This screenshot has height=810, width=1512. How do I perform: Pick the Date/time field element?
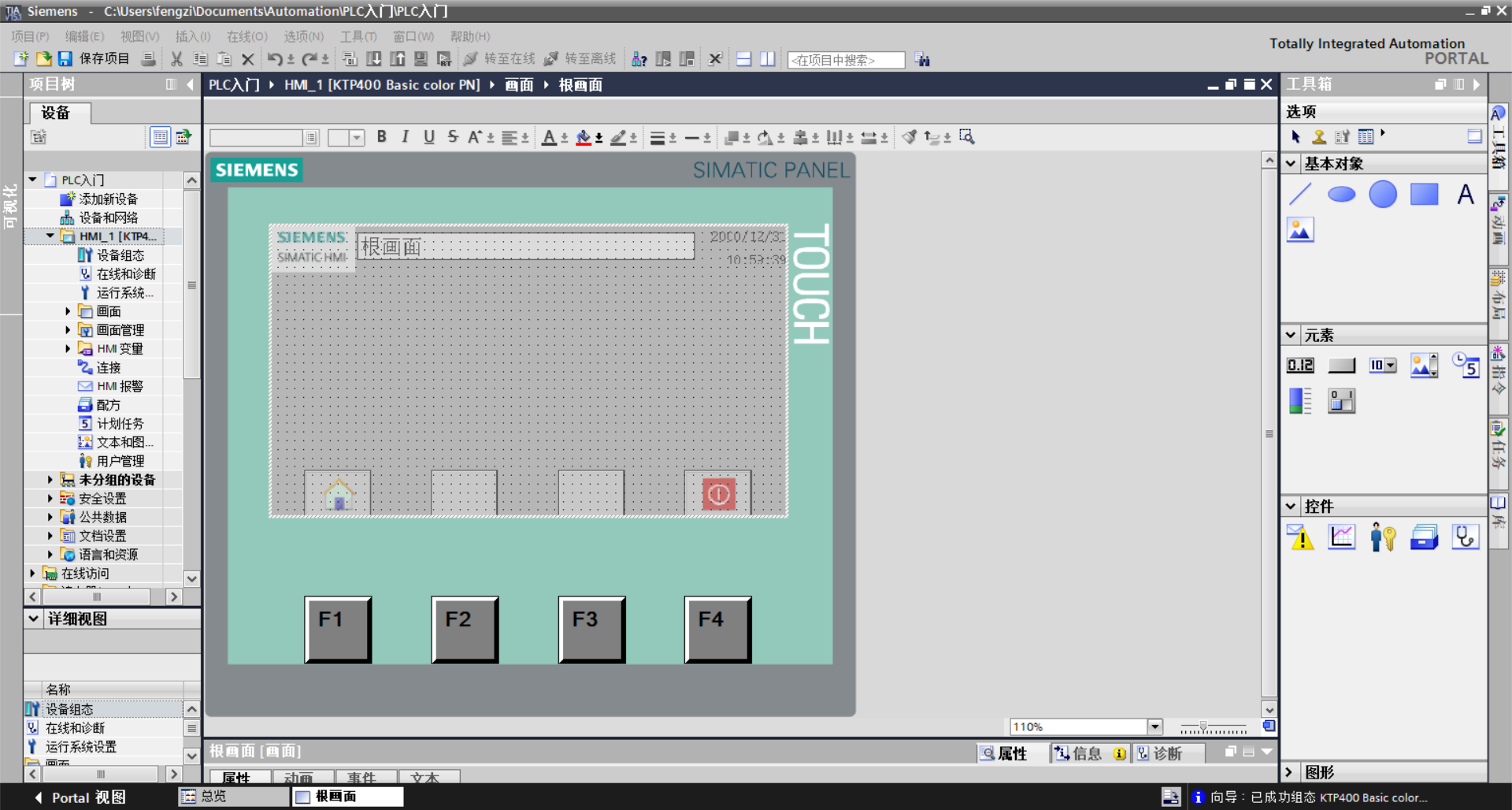click(x=1466, y=365)
